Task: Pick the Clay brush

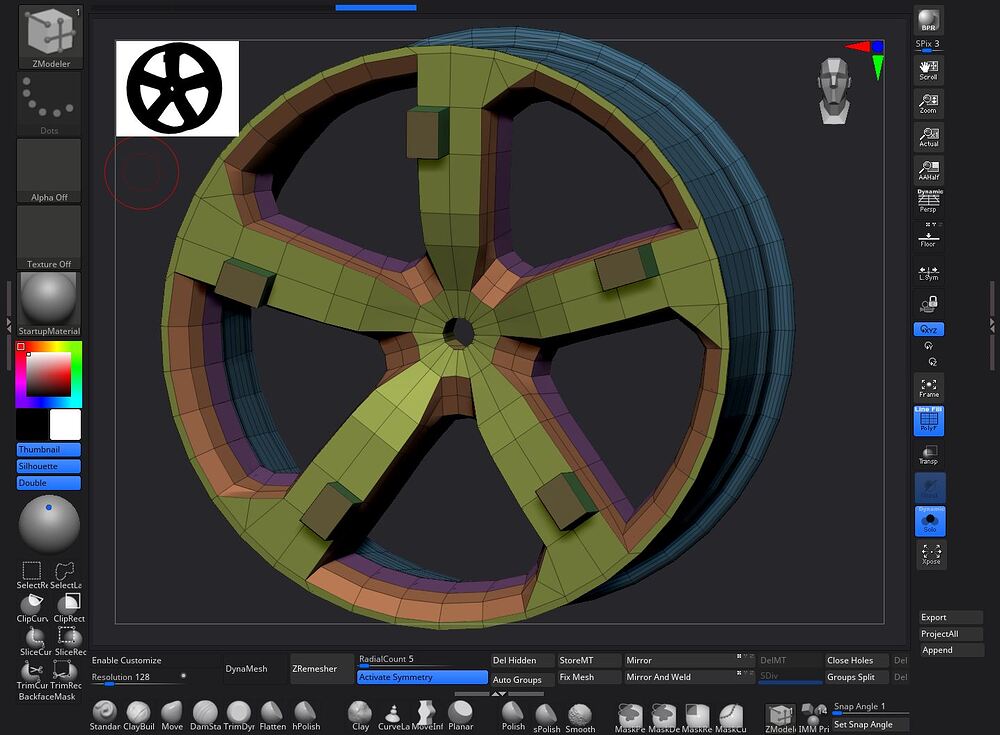Action: [x=360, y=716]
